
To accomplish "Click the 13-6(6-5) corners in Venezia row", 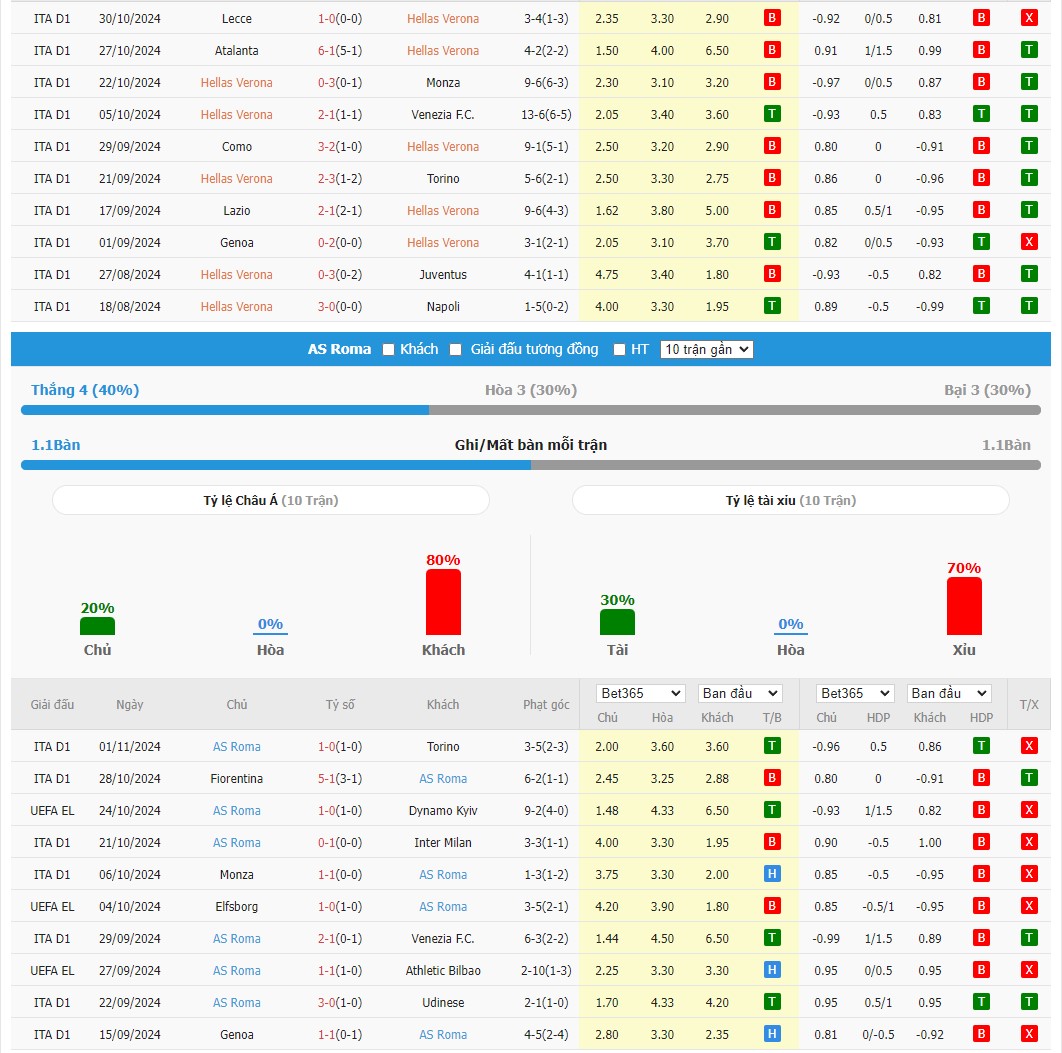I will click(546, 114).
